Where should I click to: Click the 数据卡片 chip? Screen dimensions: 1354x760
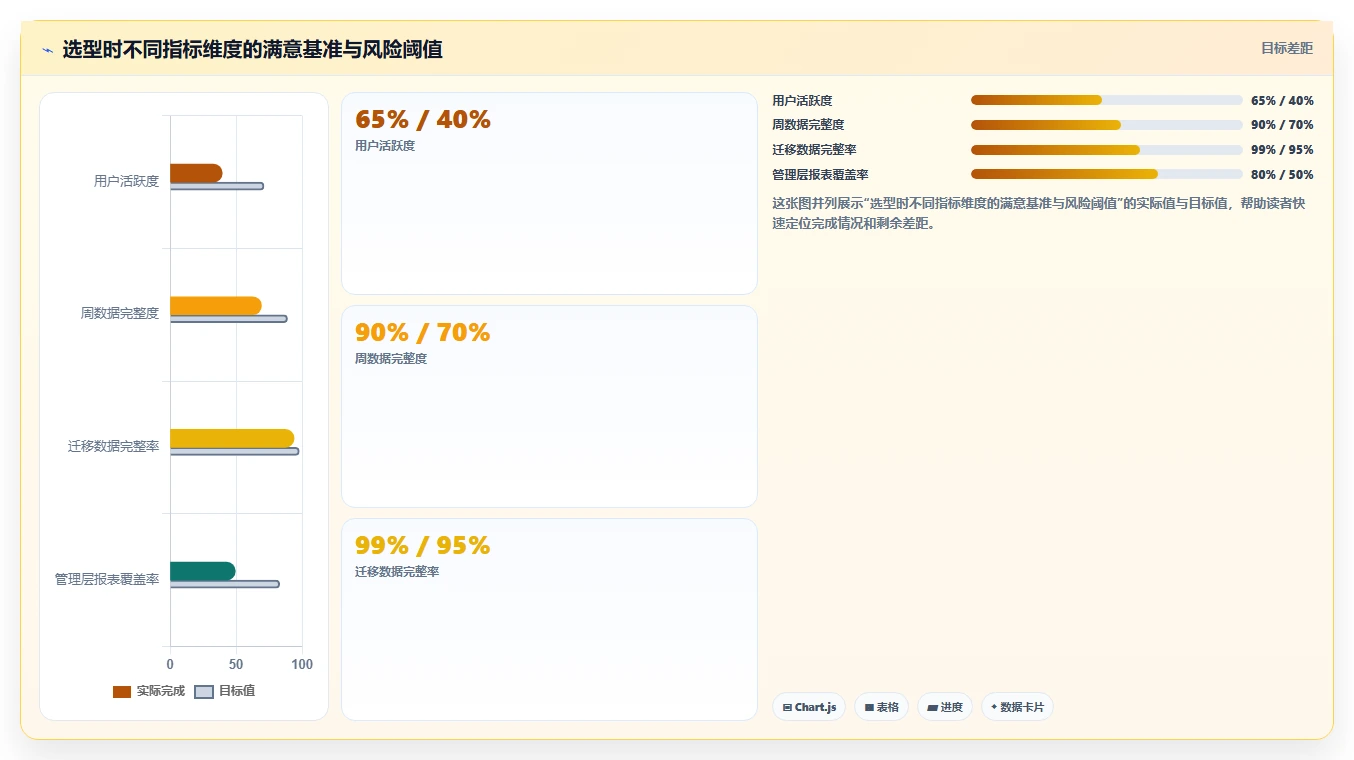[x=1017, y=707]
